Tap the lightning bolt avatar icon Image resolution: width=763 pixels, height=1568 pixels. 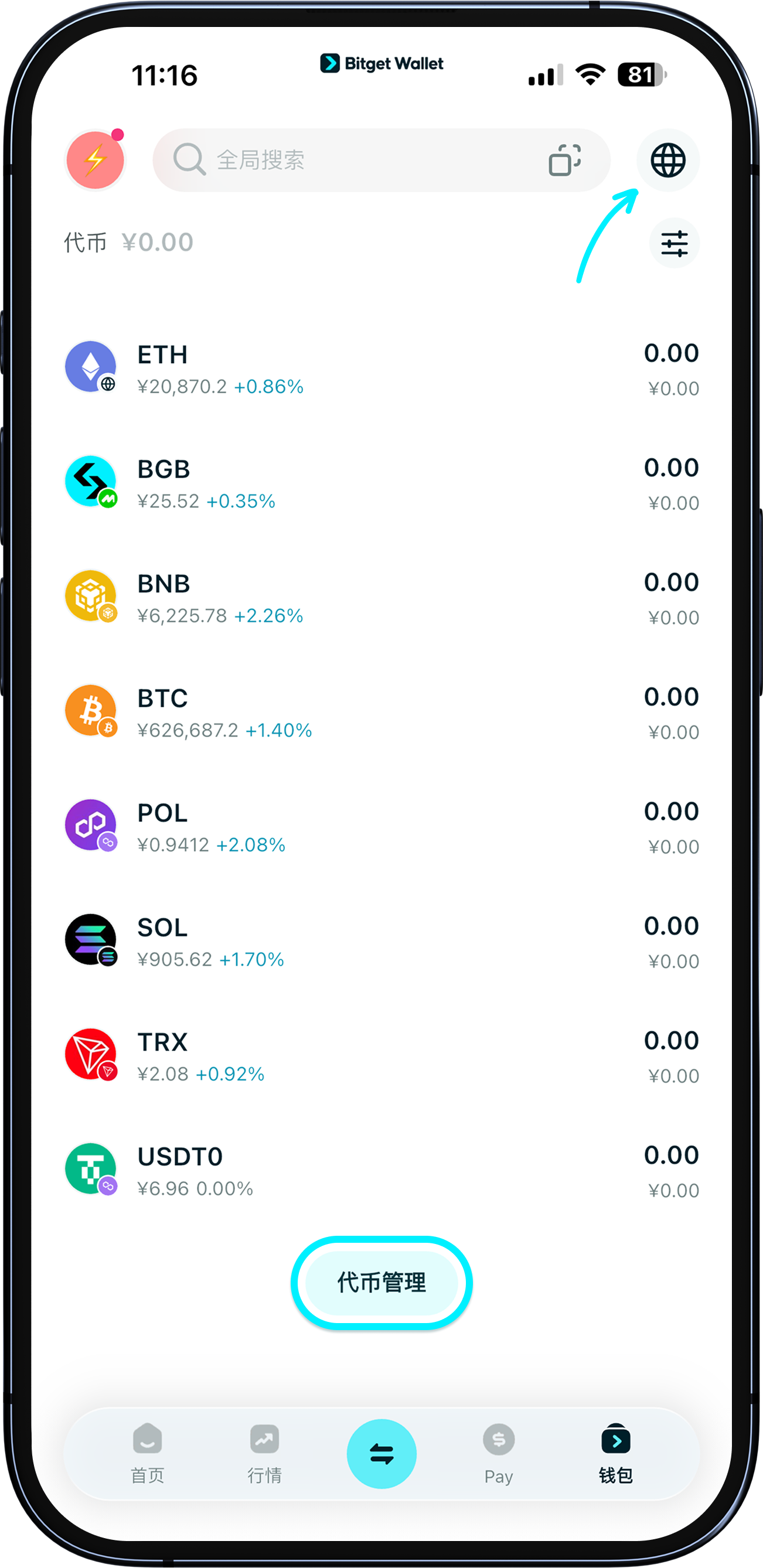pyautogui.click(x=95, y=160)
